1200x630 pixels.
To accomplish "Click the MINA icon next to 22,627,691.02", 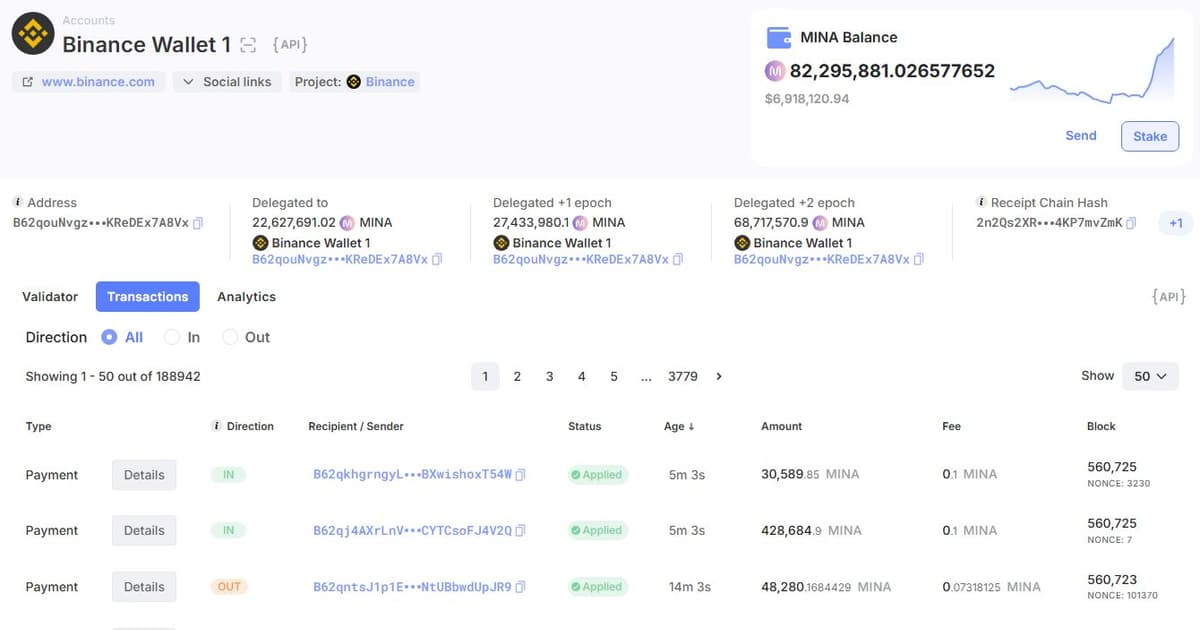I will (x=347, y=223).
